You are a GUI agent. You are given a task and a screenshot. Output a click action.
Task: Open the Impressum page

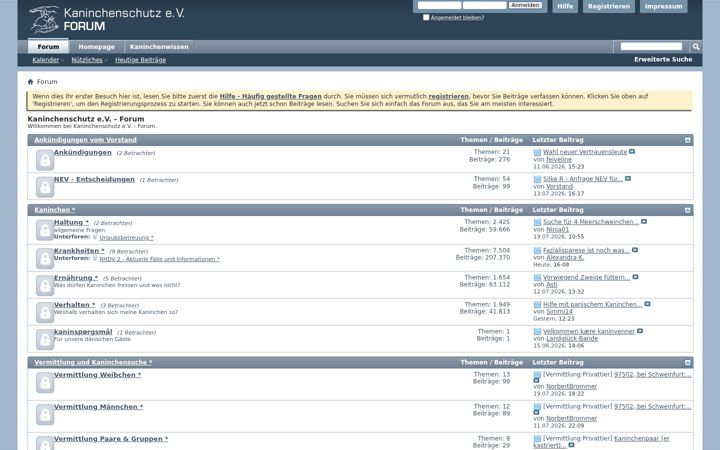click(x=664, y=6)
